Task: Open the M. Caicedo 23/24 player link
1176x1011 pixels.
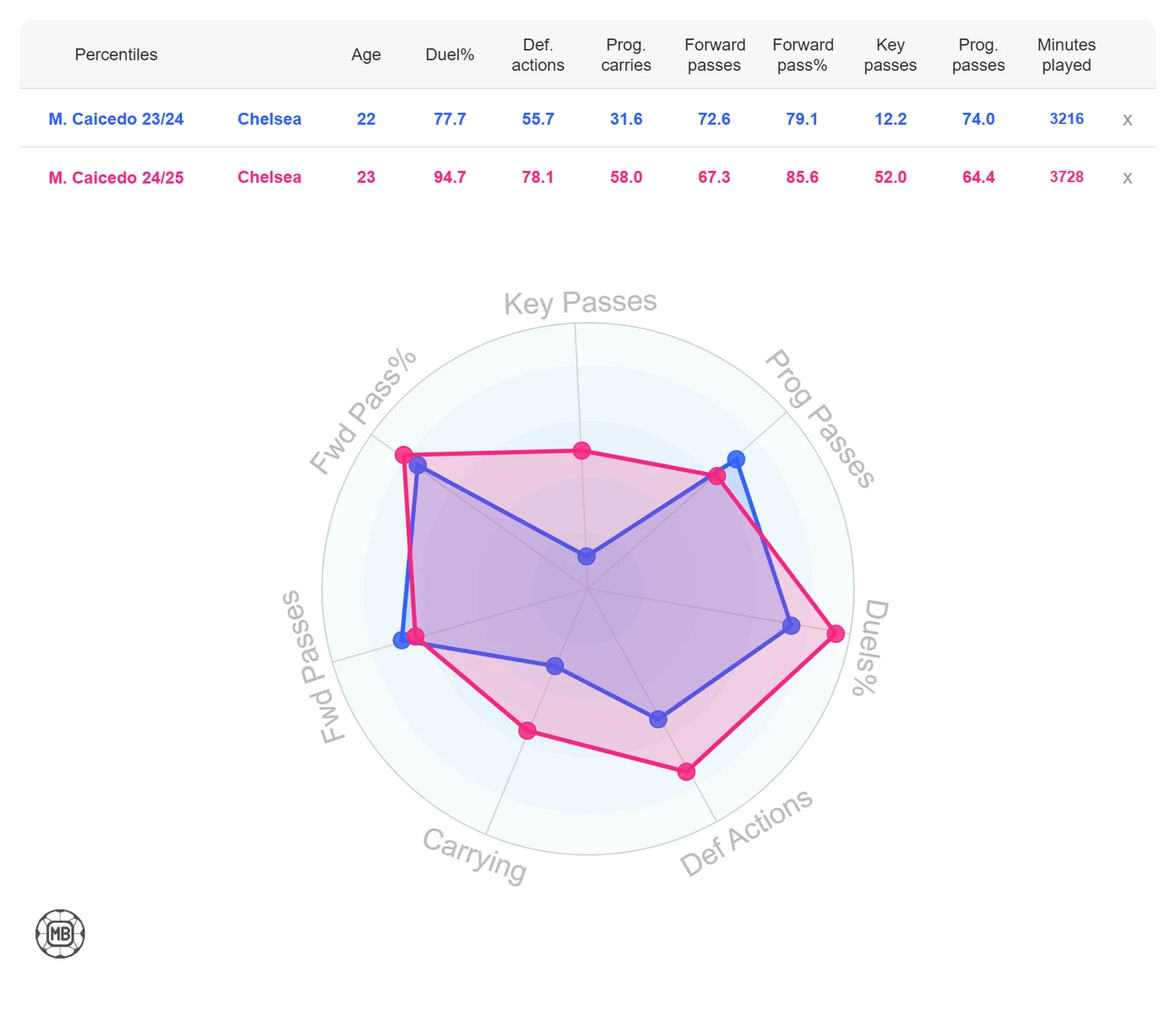Action: (x=116, y=119)
